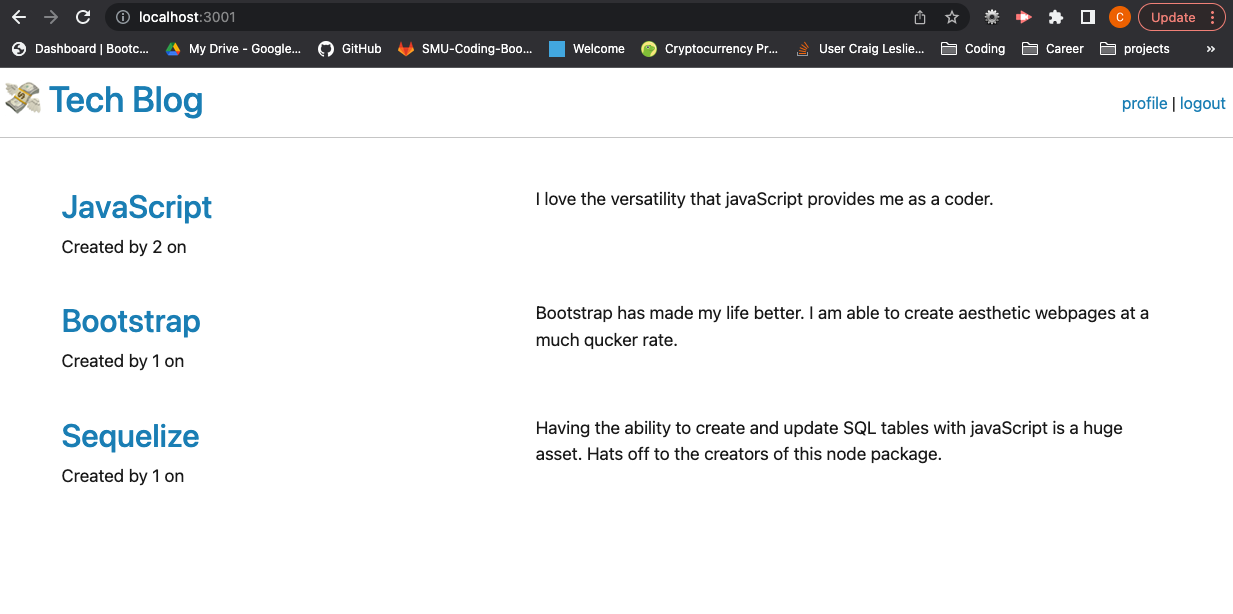Open the My Drive - Google bookmark
Screen dimensions: 1233x614
(233, 48)
